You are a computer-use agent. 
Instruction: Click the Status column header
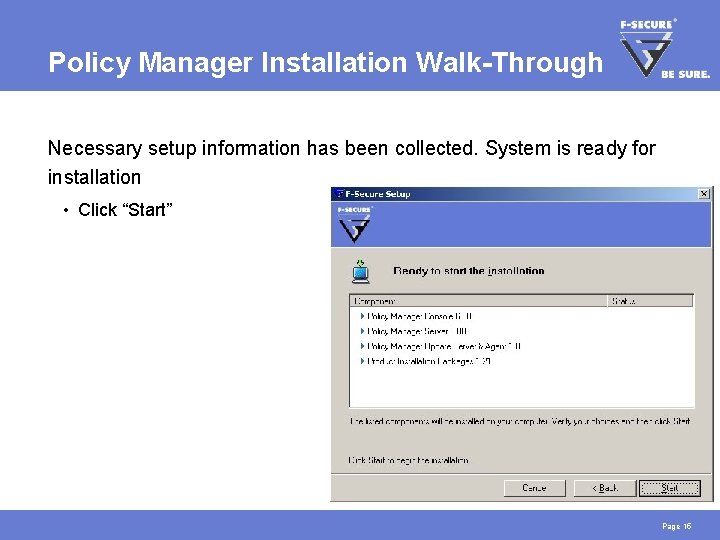[650, 301]
